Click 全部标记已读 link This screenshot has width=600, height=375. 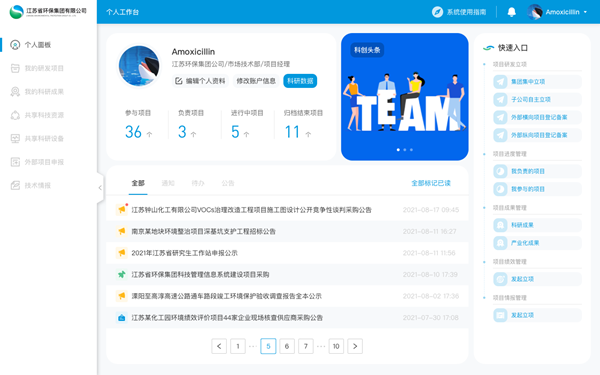(431, 183)
